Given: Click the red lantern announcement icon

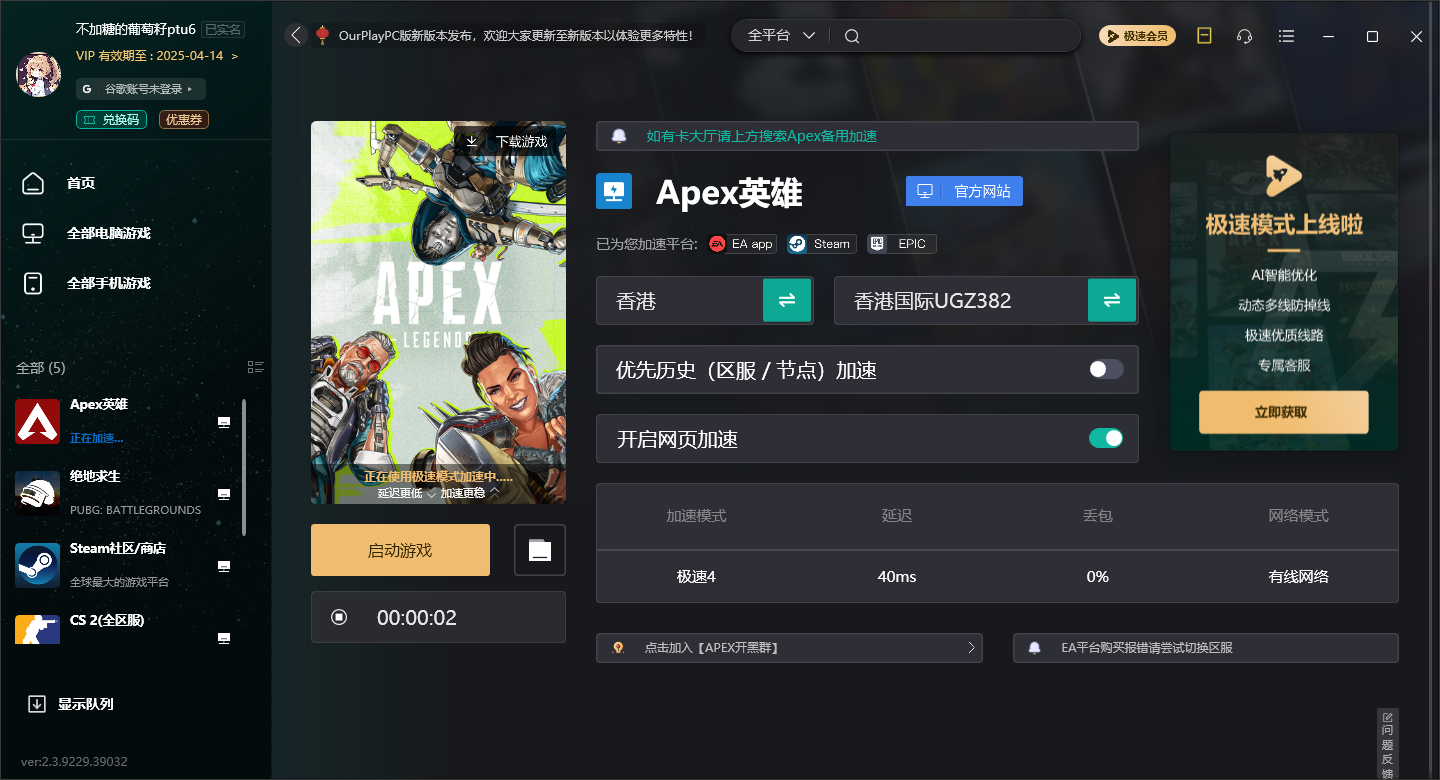Looking at the screenshot, I should pos(322,35).
